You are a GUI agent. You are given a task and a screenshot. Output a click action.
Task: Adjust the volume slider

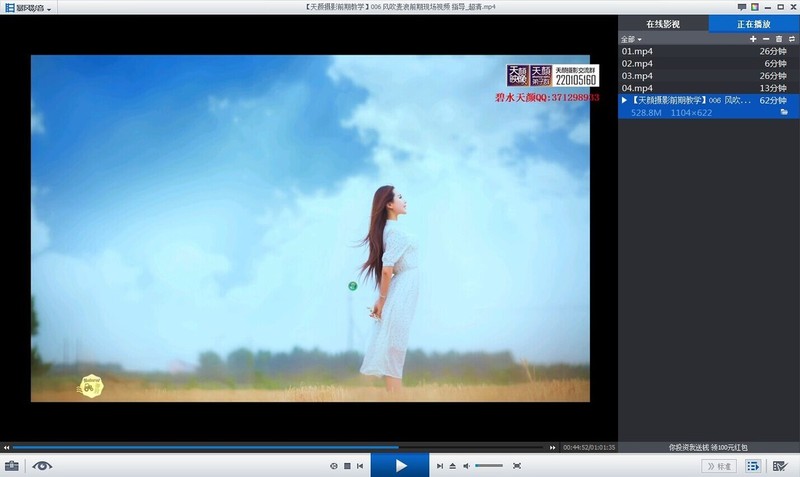pos(489,466)
